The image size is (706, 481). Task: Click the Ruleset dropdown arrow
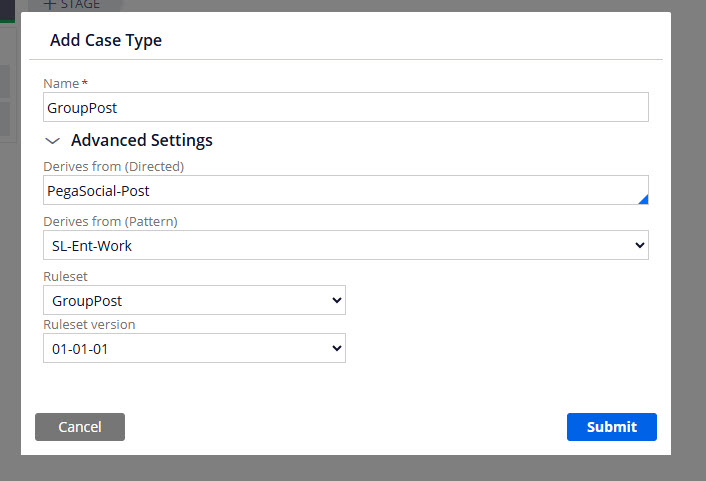pos(336,300)
